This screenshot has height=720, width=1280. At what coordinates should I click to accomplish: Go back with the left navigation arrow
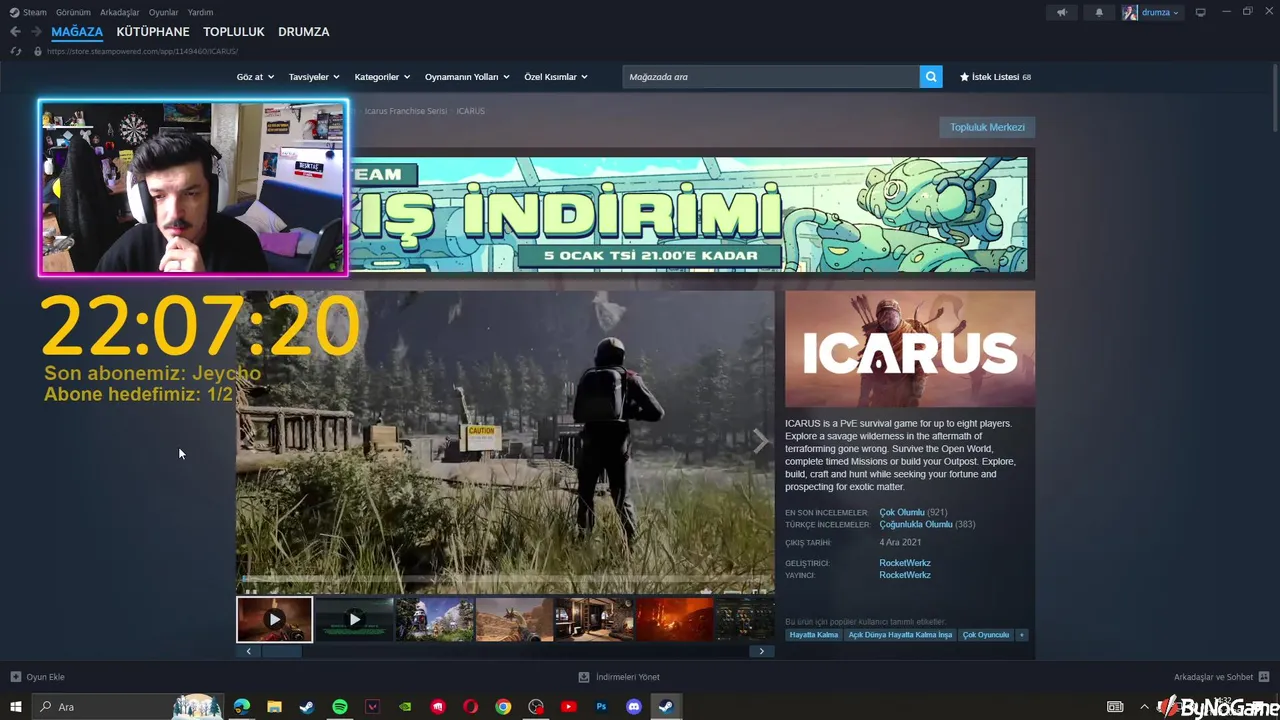click(x=15, y=32)
